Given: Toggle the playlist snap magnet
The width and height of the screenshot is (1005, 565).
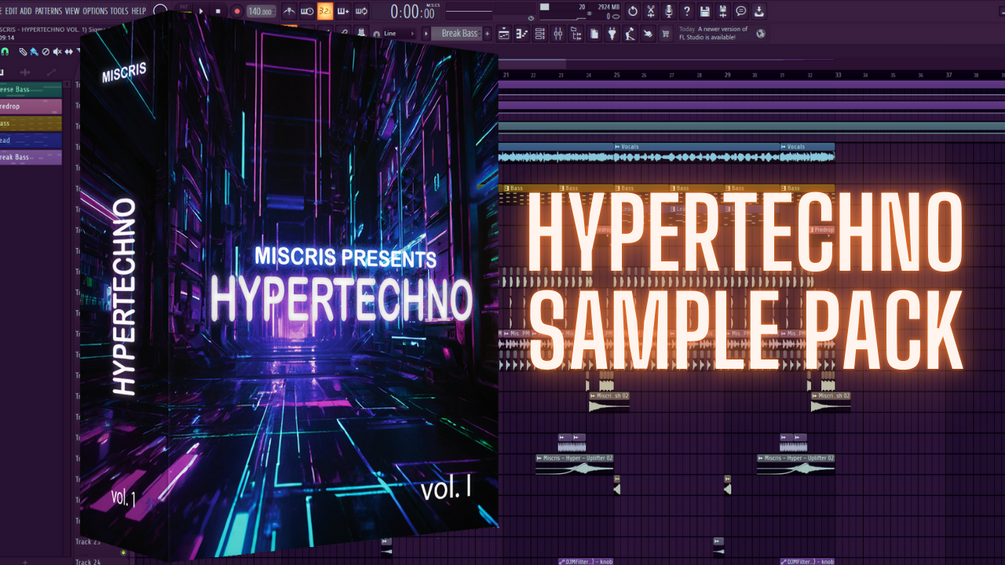Looking at the screenshot, I should [x=5, y=52].
